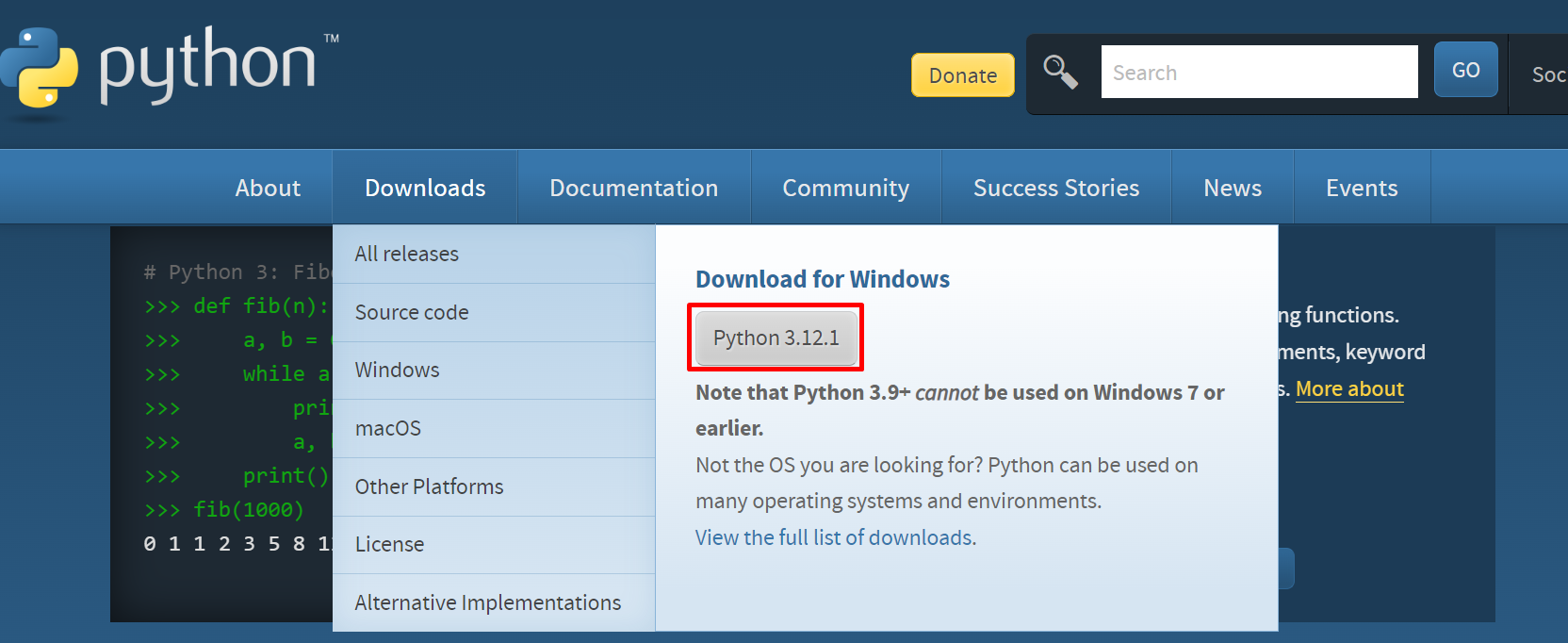This screenshot has height=643, width=1568.
Task: Open the News menu
Action: 1232,188
